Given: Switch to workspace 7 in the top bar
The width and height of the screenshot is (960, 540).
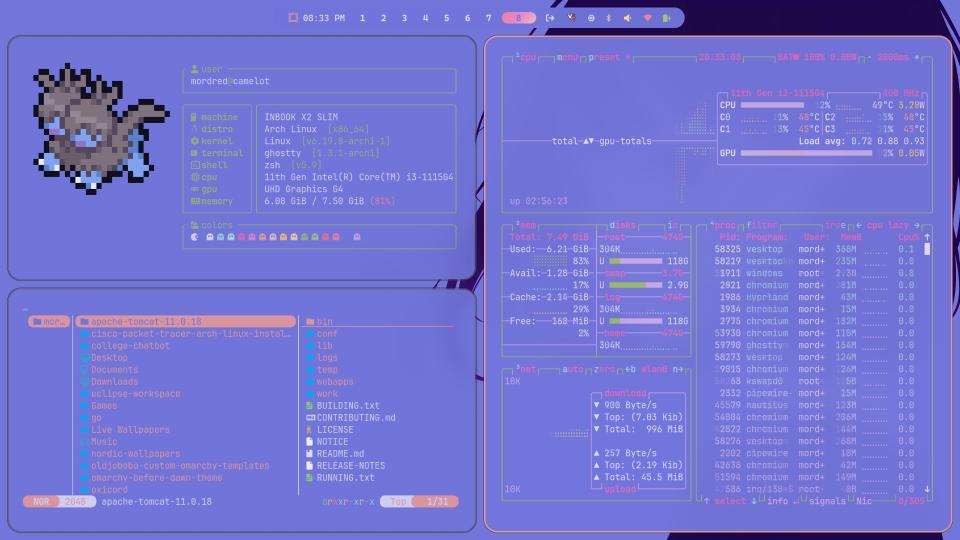Looking at the screenshot, I should 488,18.
